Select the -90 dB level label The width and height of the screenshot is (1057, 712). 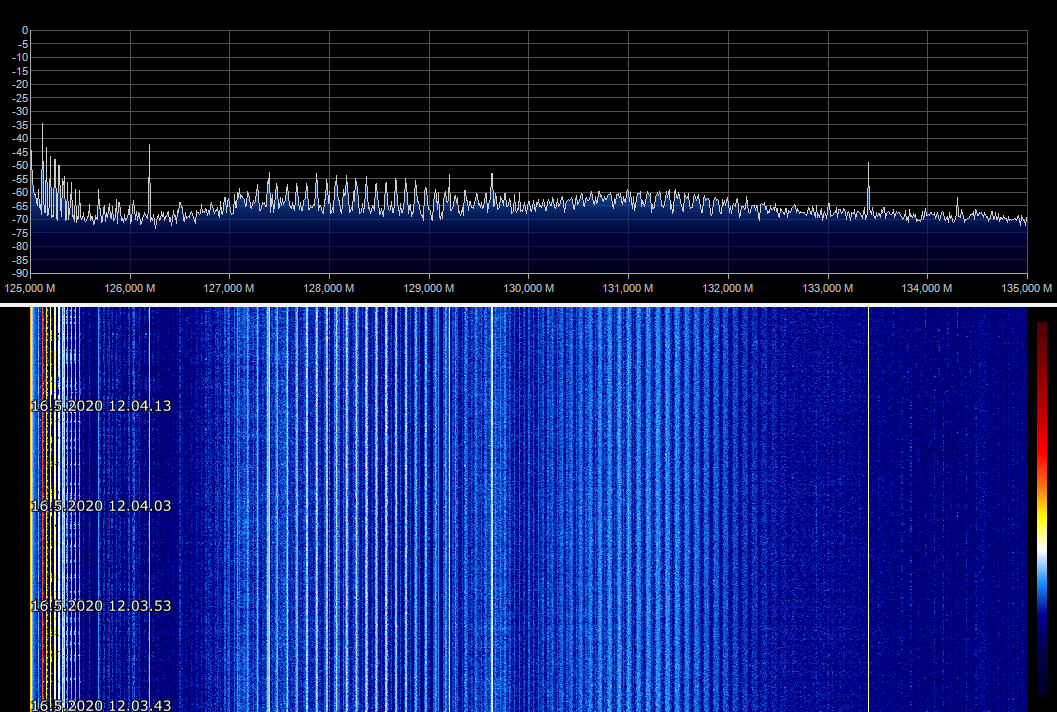(x=18, y=273)
